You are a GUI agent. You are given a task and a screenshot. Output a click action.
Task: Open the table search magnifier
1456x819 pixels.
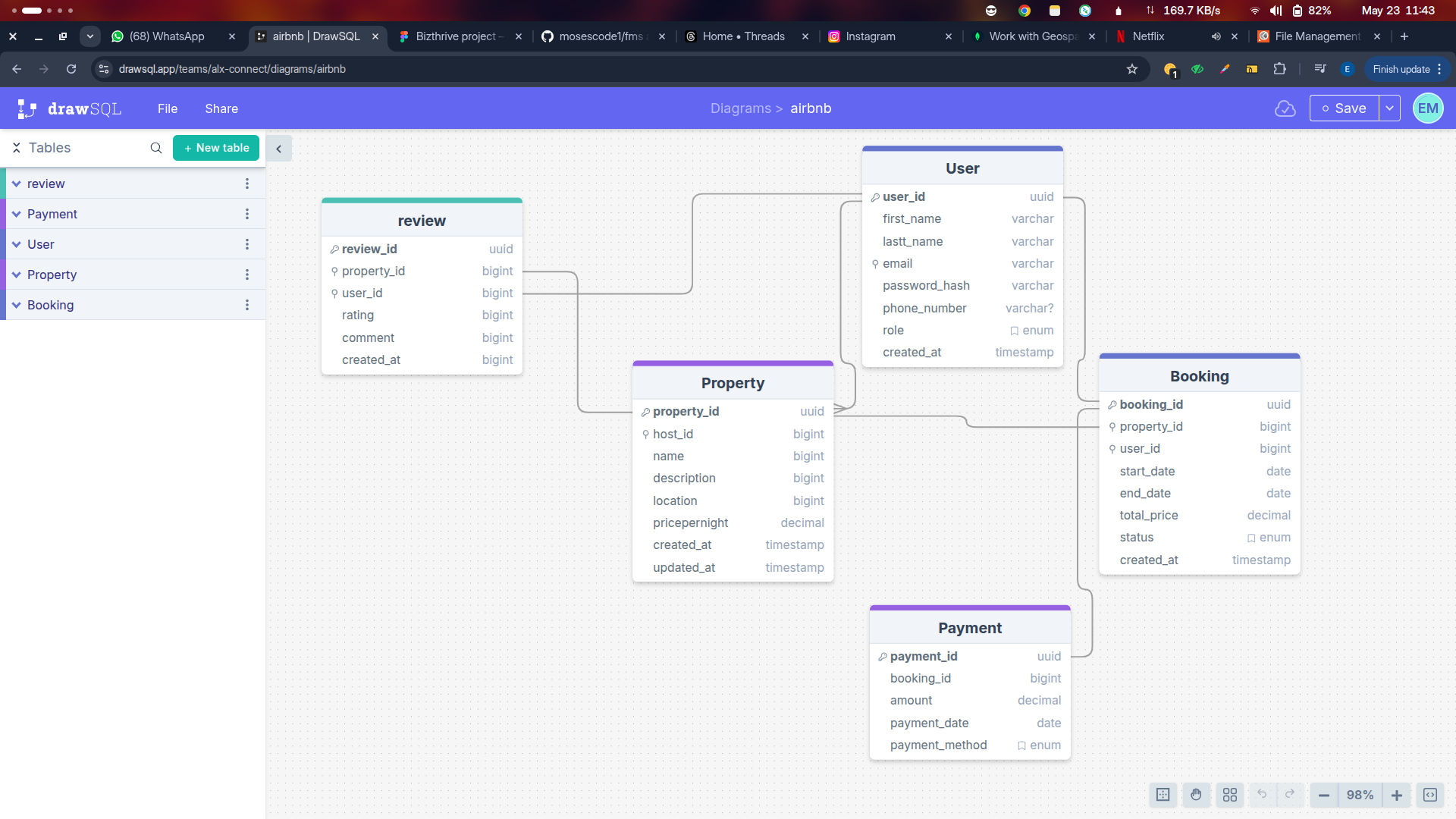point(155,148)
